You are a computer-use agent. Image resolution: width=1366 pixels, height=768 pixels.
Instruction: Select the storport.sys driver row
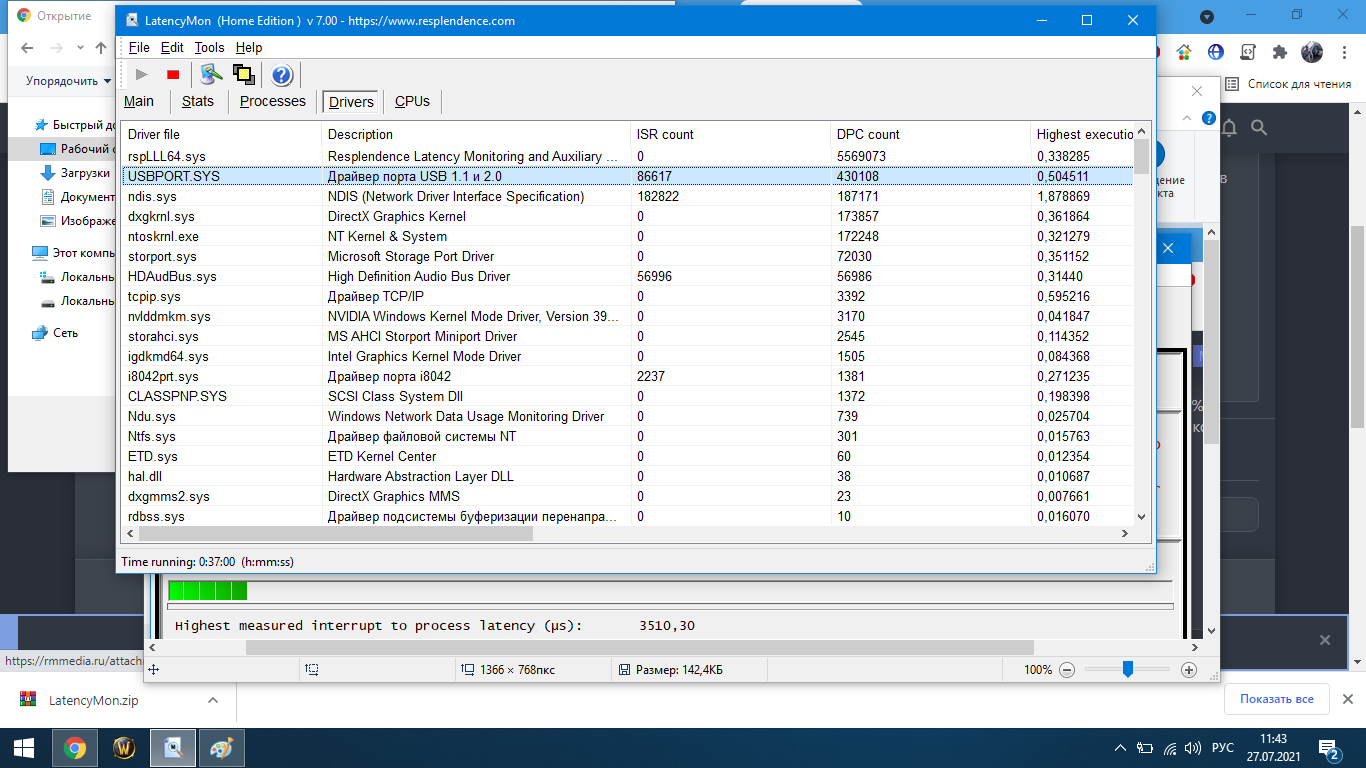click(628, 256)
